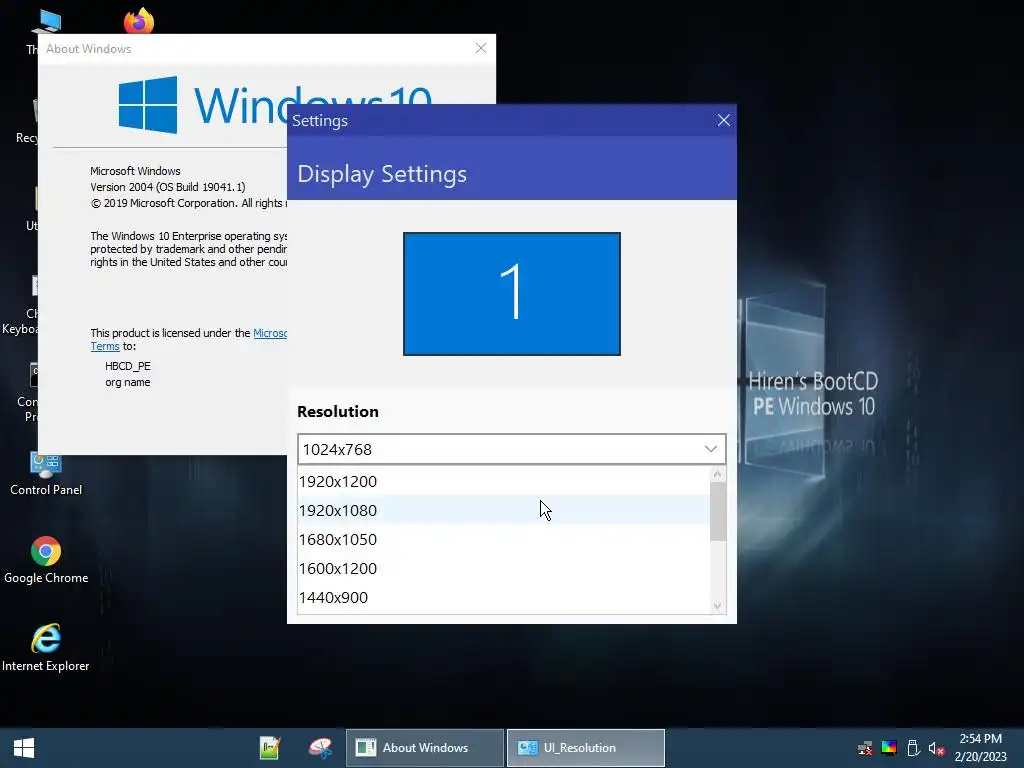
Task: Select the monitor 1 display thumbnail
Action: 511,294
